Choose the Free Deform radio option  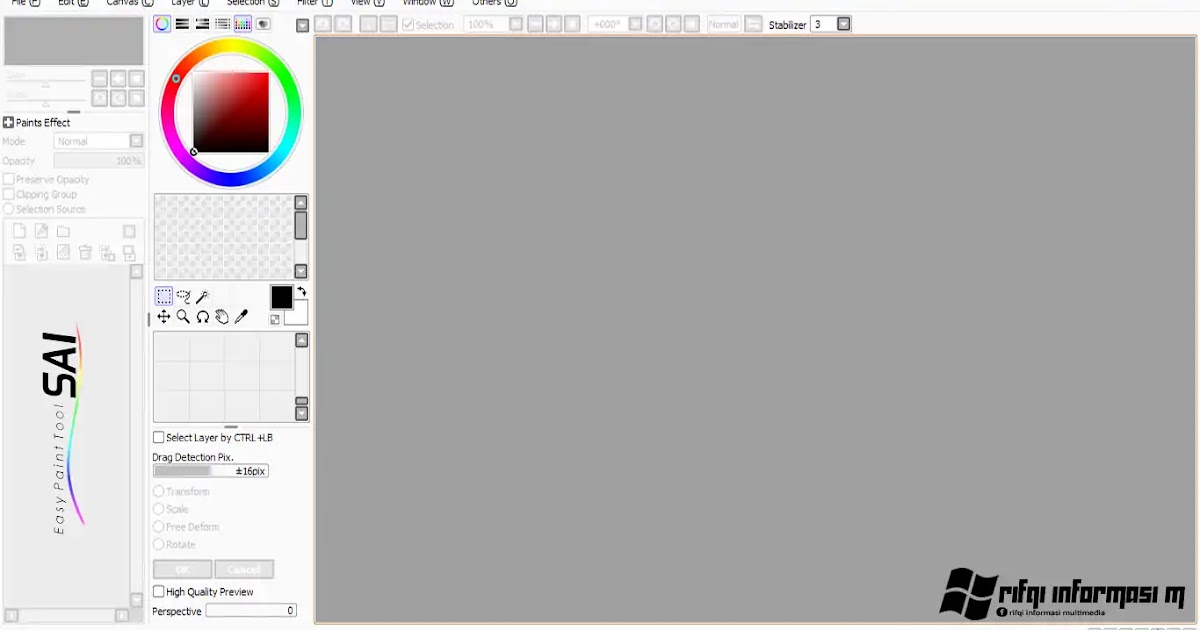(x=158, y=527)
